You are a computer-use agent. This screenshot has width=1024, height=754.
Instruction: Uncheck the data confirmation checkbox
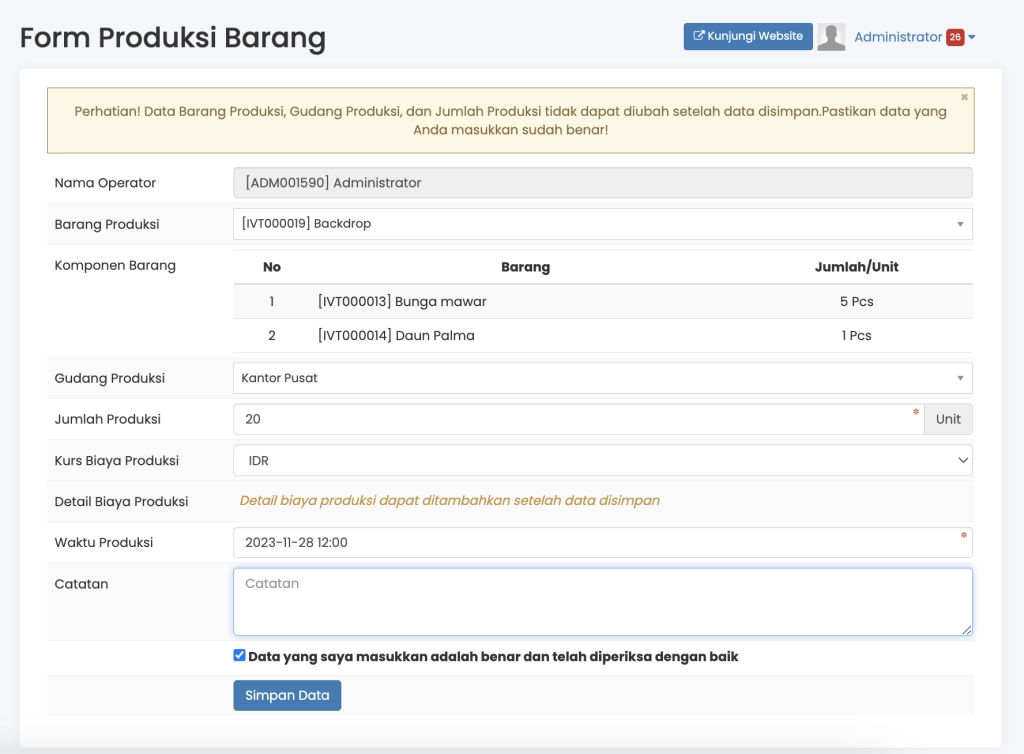pyautogui.click(x=239, y=656)
